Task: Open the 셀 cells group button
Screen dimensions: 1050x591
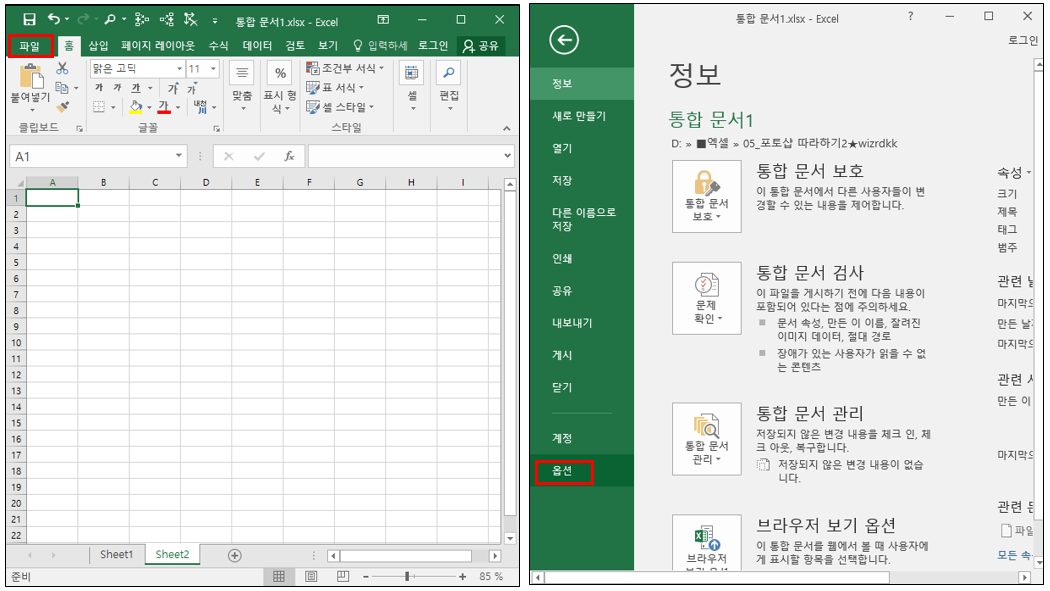Action: pos(412,85)
